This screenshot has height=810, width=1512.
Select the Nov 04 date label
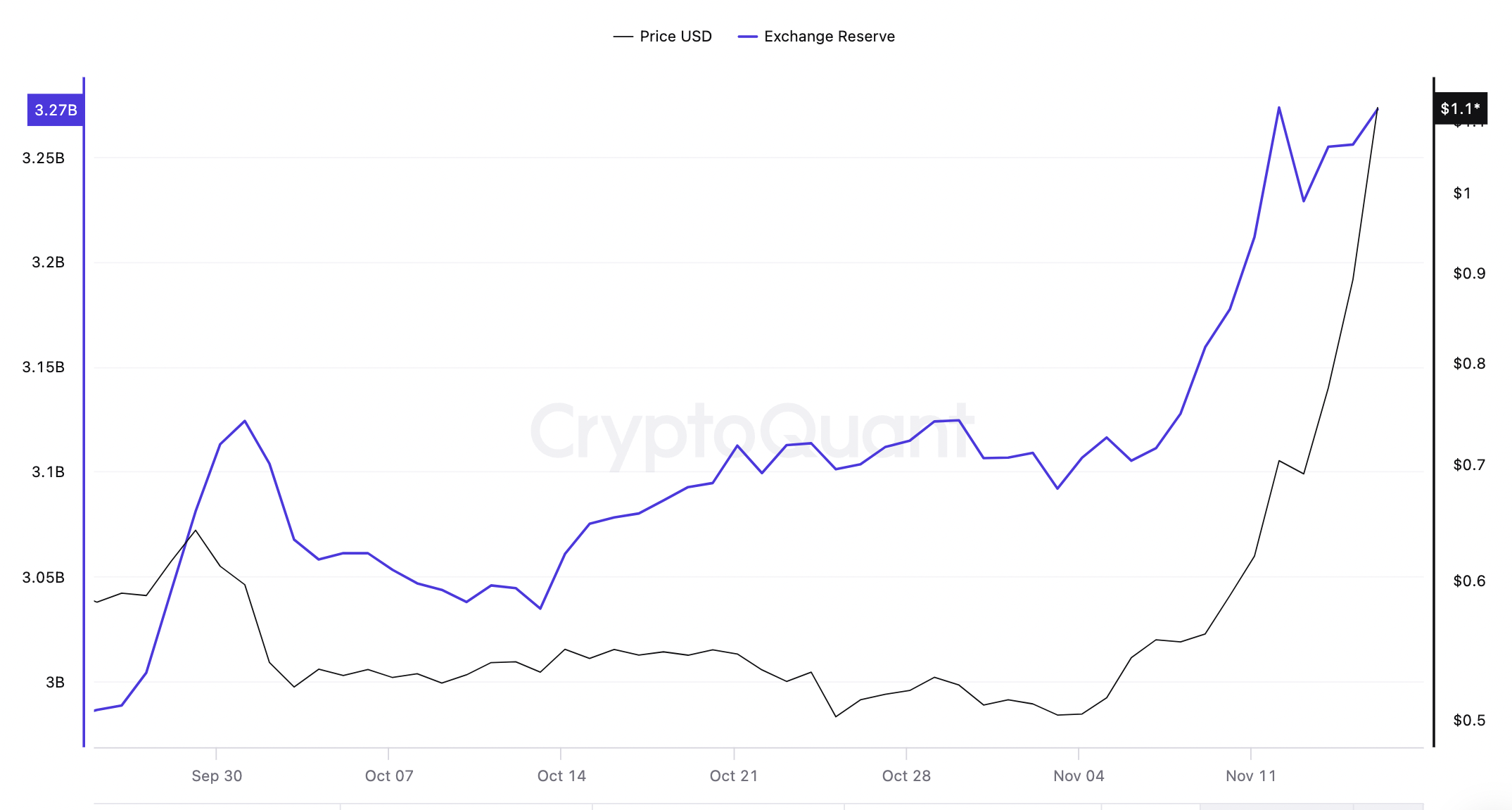point(1079,776)
